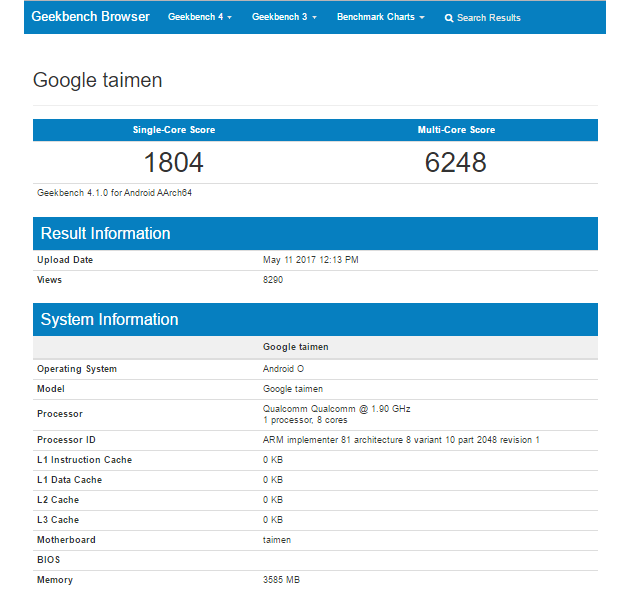The image size is (630, 591).
Task: Select the 8290 views value
Action: point(273,280)
